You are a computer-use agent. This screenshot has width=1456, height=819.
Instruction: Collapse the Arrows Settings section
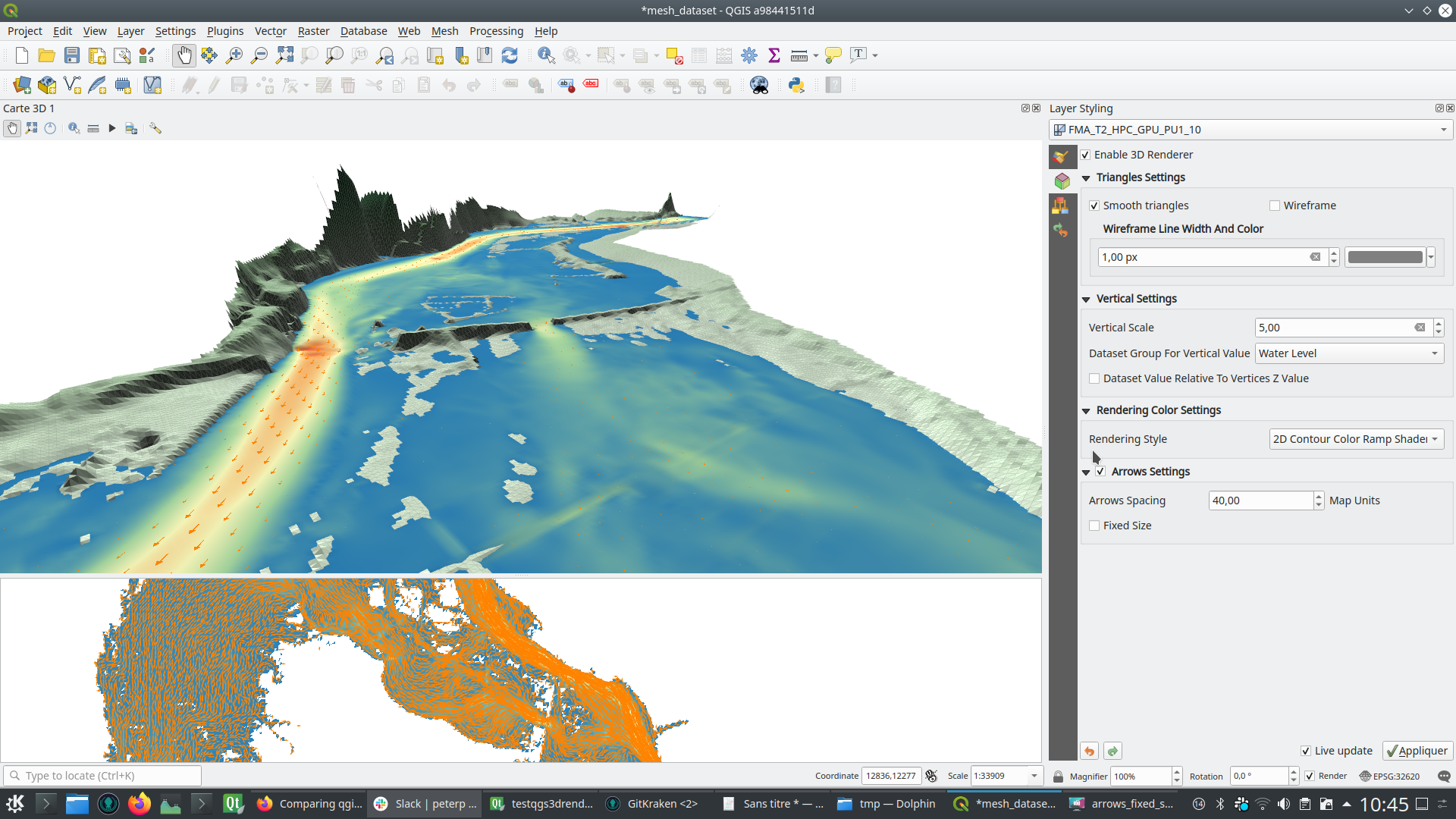tap(1086, 471)
